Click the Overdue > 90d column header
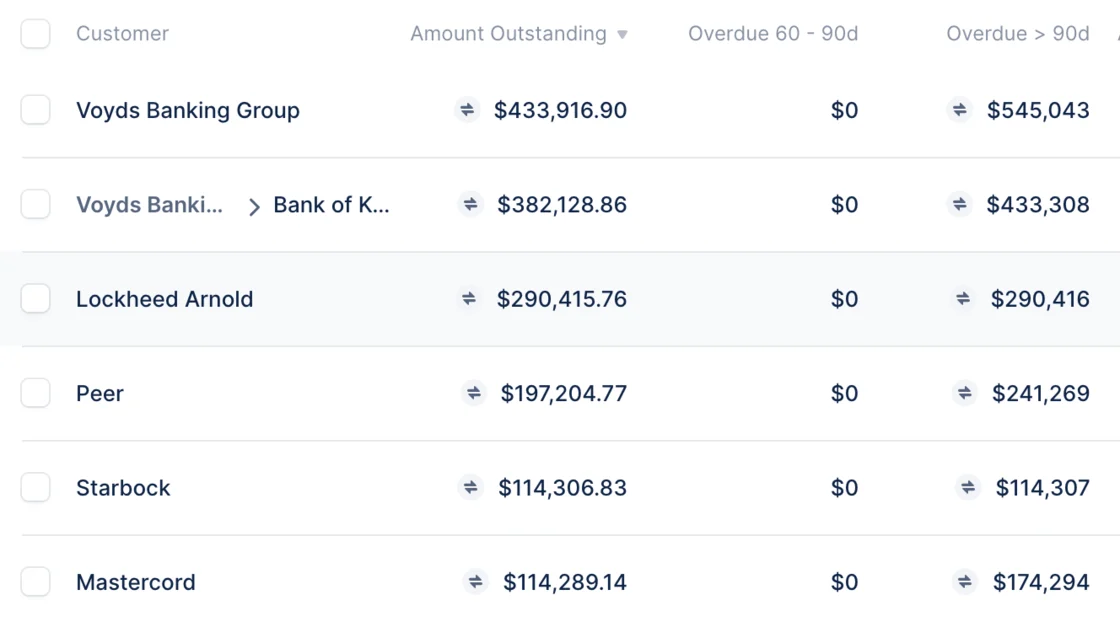This screenshot has width=1120, height=627. (x=1018, y=34)
